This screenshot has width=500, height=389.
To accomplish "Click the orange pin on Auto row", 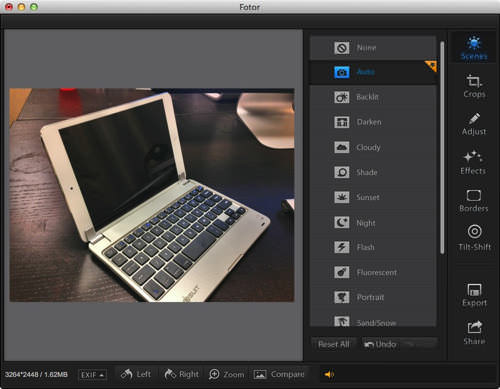I will click(x=431, y=66).
